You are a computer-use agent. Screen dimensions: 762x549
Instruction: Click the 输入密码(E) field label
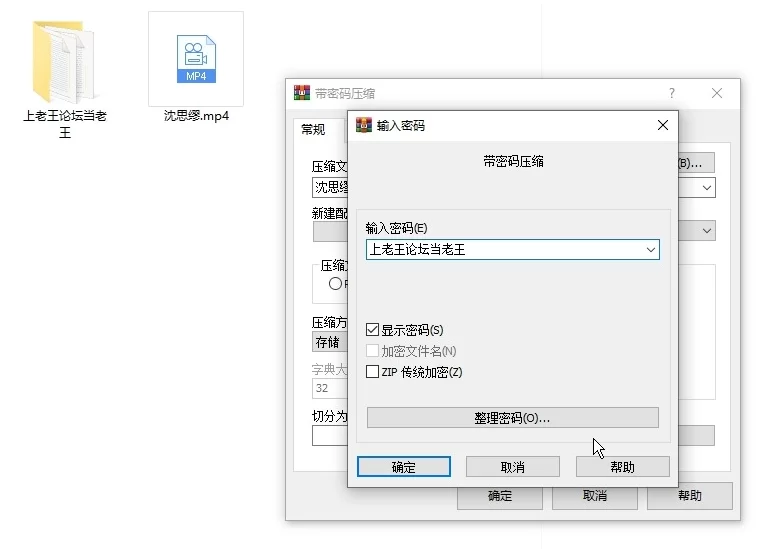point(396,228)
